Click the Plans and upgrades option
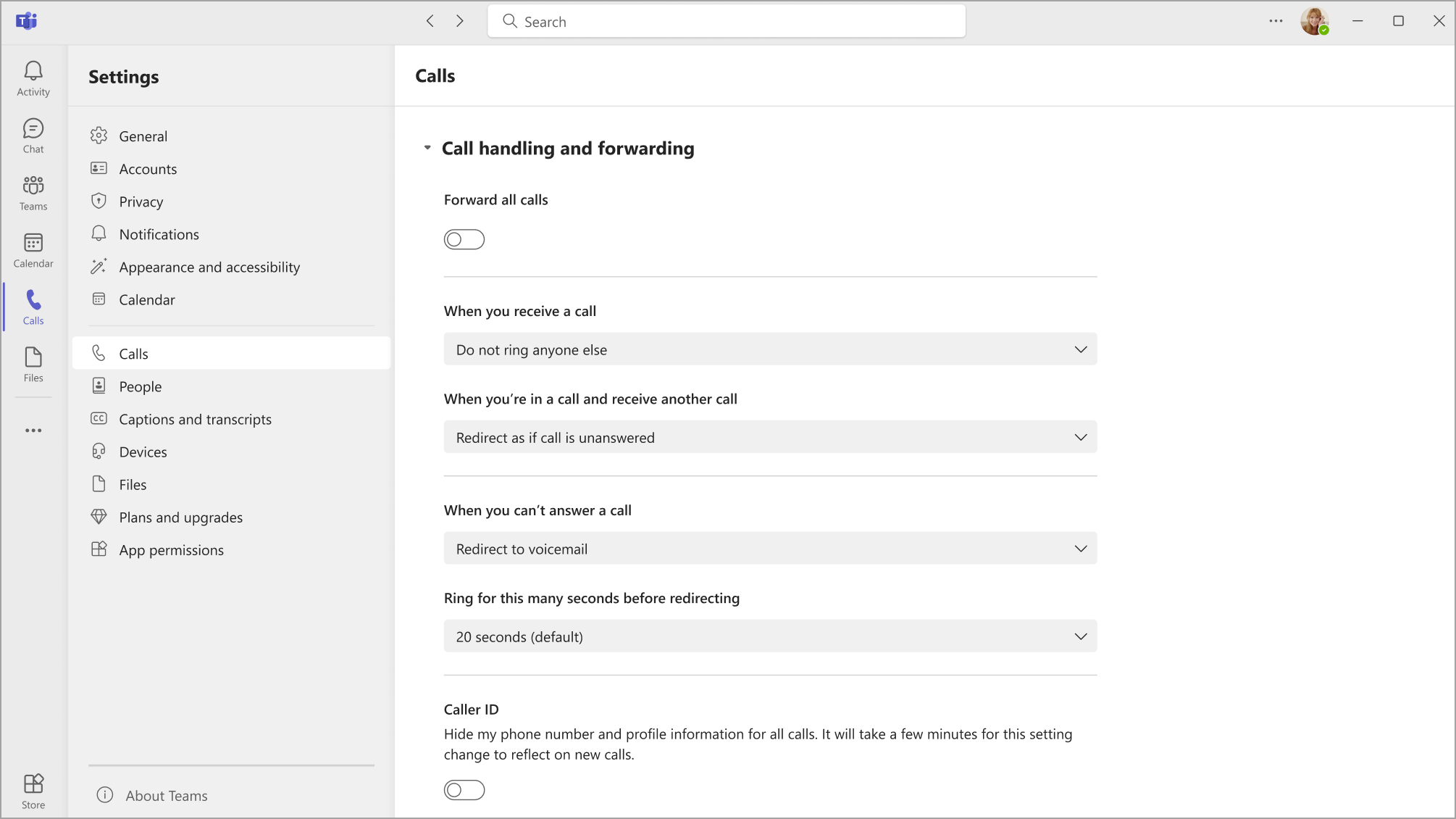The height and width of the screenshot is (819, 1456). coord(181,517)
